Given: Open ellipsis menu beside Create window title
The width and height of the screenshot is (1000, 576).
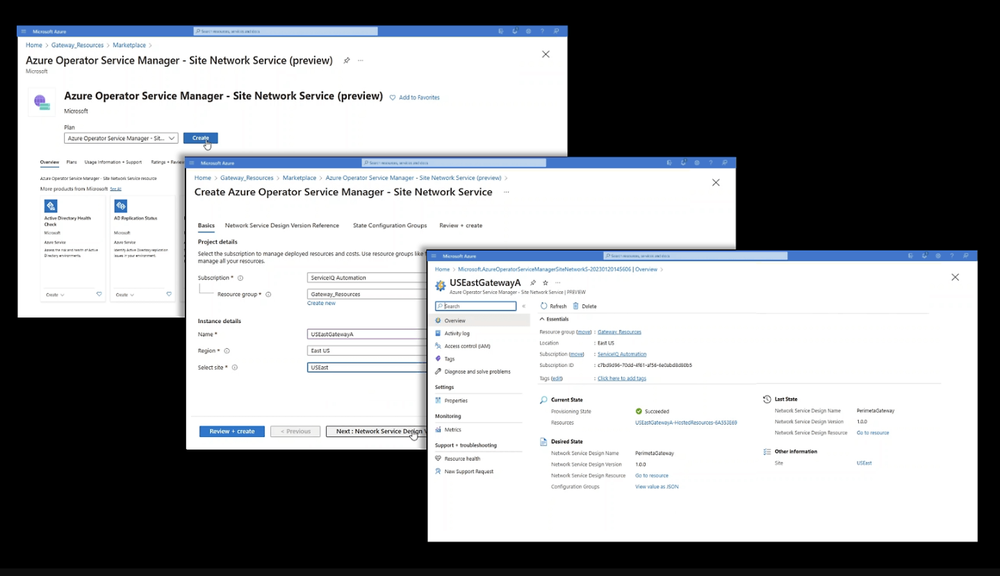Looking at the screenshot, I should point(506,192).
